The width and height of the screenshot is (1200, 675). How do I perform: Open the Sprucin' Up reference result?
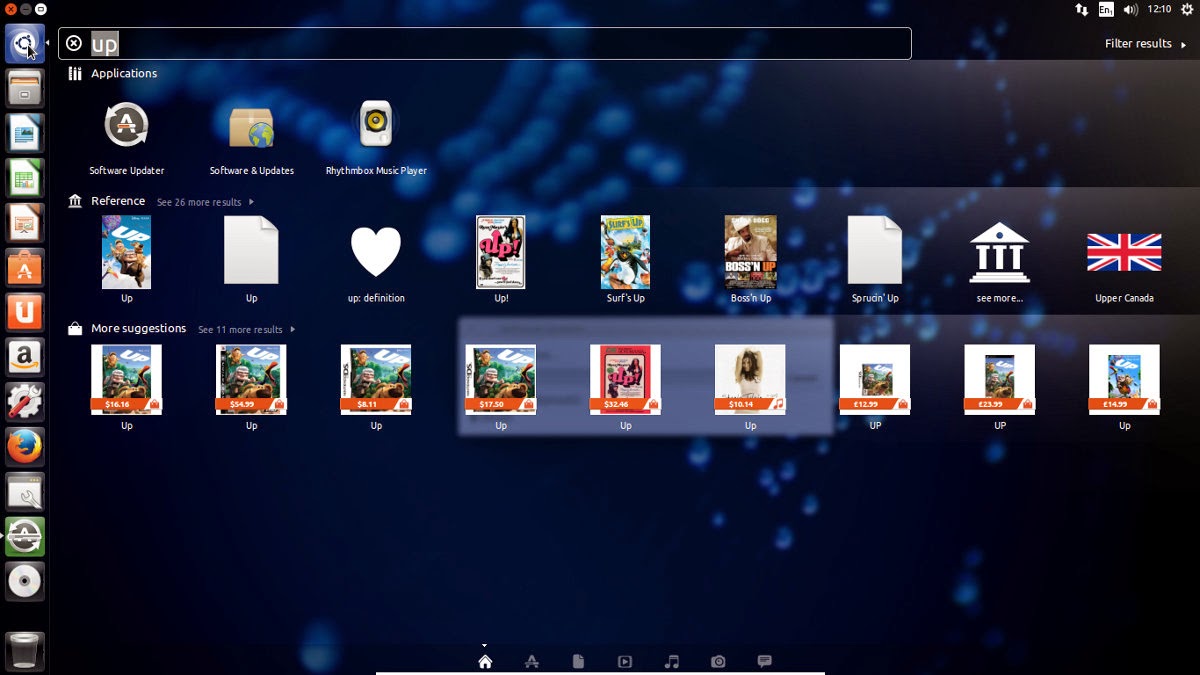(875, 260)
